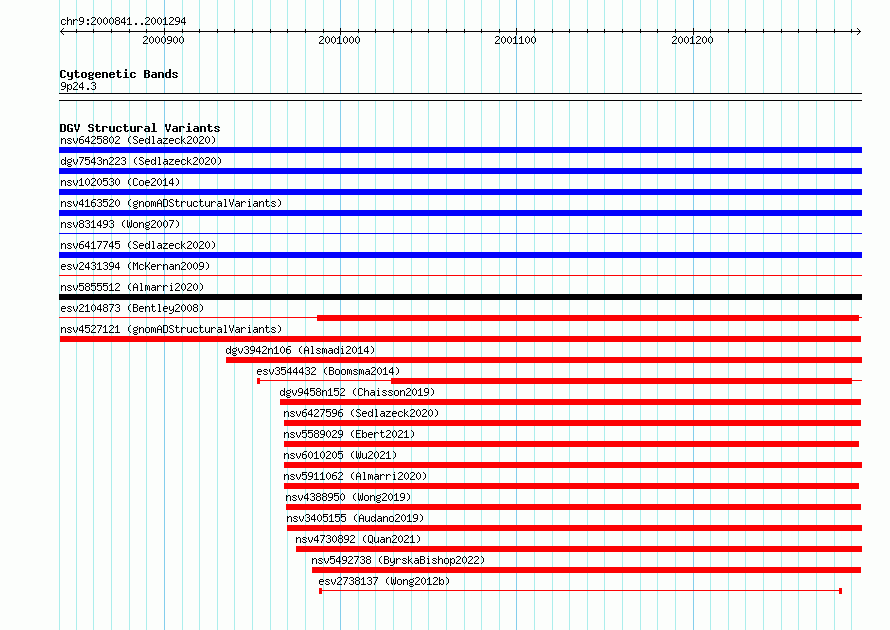
Task: Click the 2001100 ruler position
Action: [x=515, y=40]
